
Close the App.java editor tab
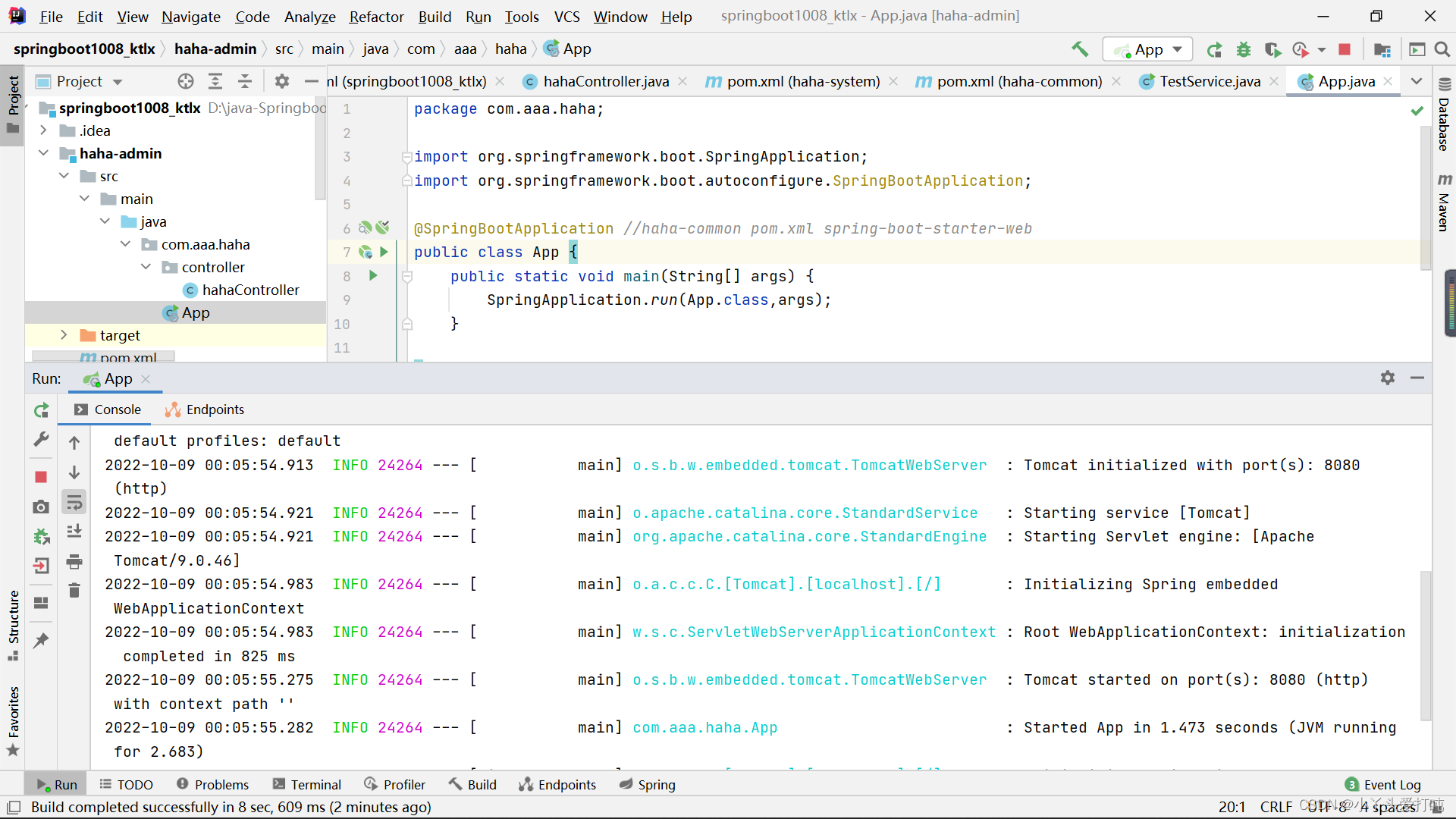click(1388, 81)
